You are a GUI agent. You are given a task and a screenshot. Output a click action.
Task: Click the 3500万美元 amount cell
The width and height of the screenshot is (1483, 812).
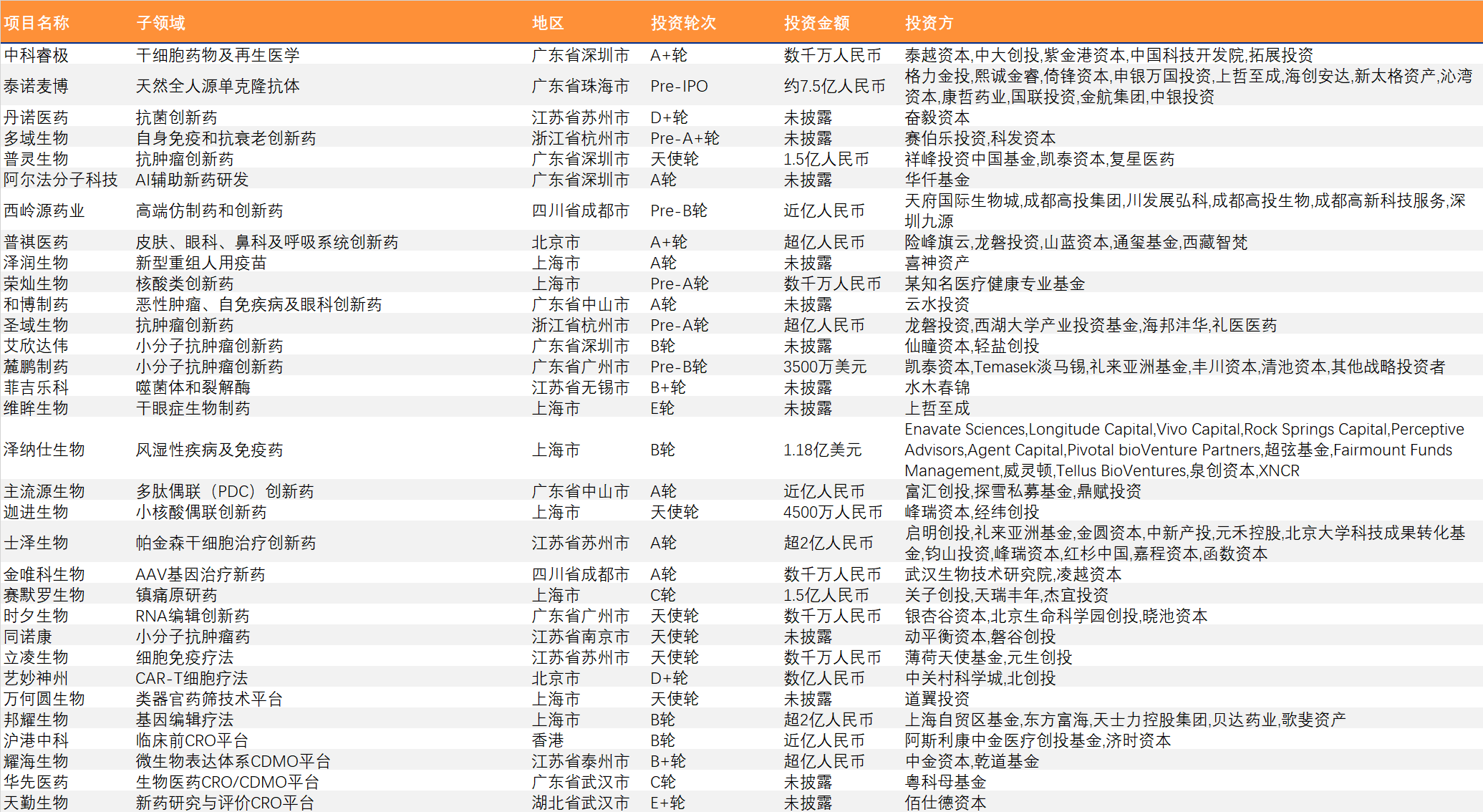pyautogui.click(x=825, y=367)
